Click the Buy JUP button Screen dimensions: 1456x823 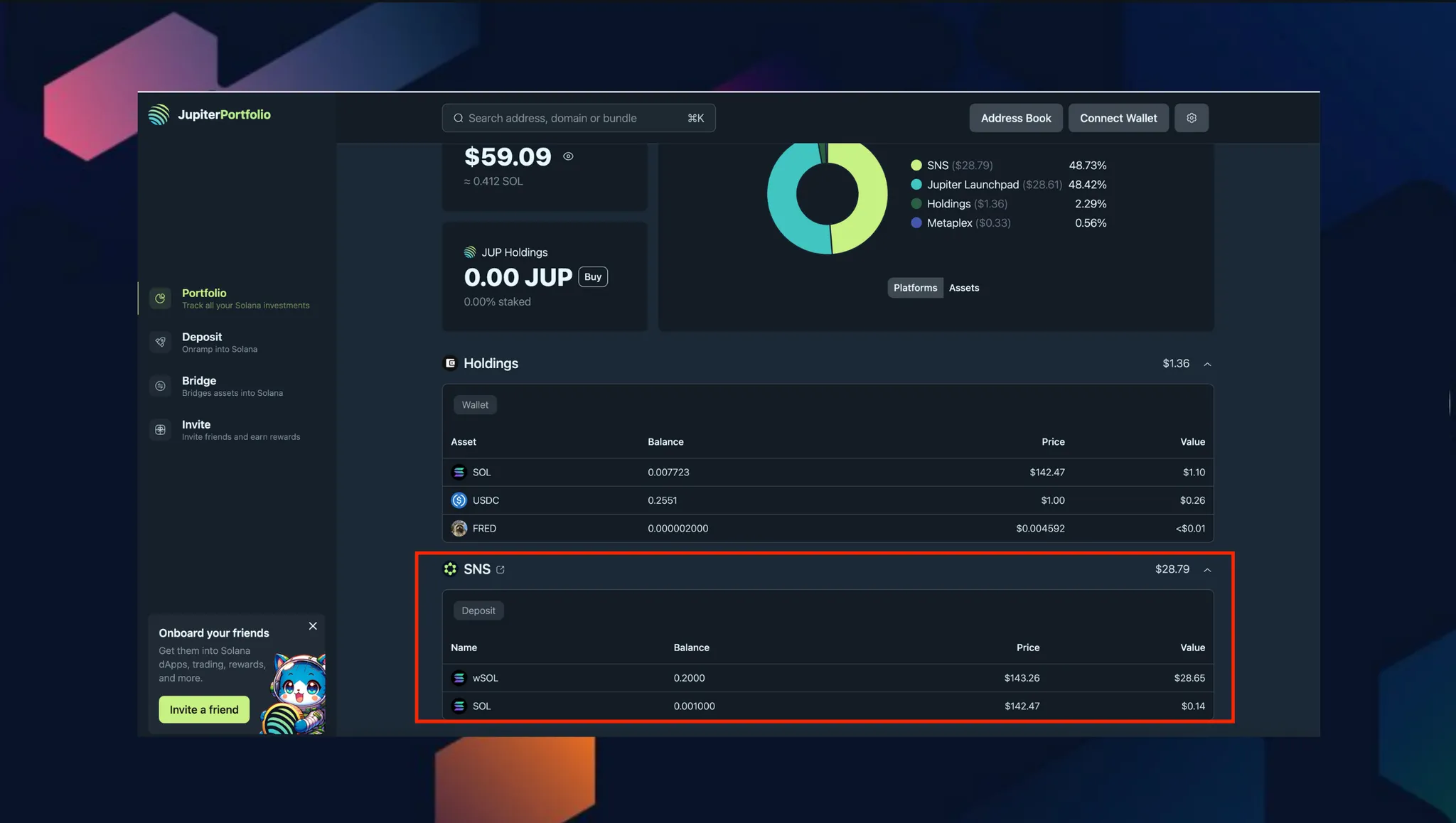[x=593, y=277]
